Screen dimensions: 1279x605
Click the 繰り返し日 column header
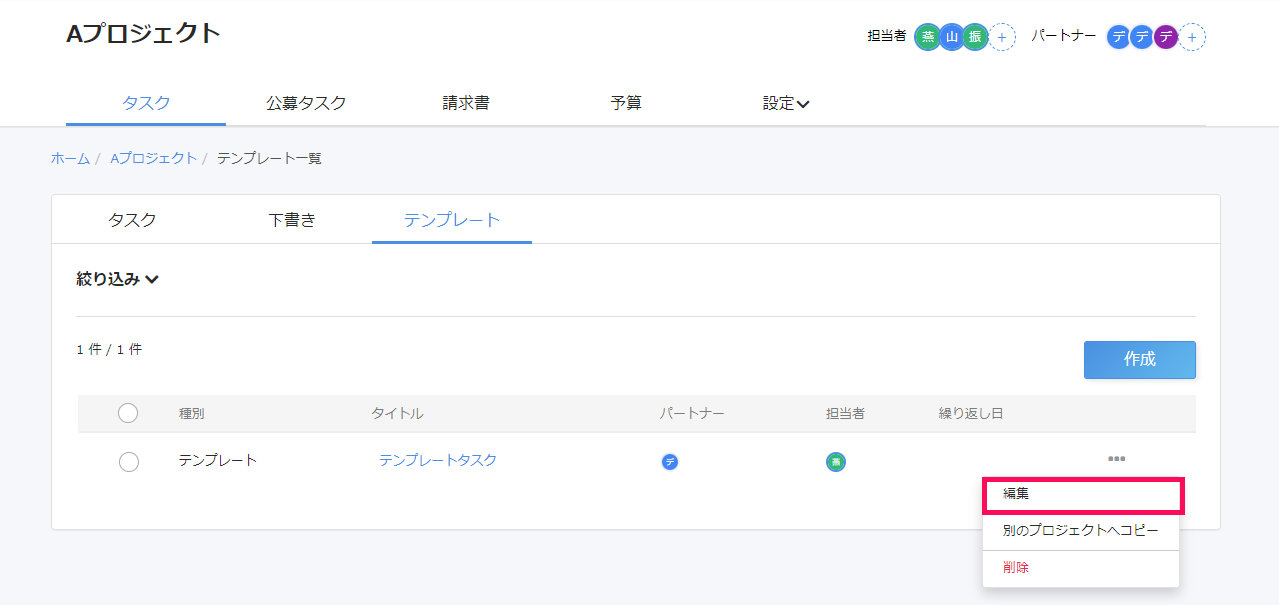(x=970, y=413)
